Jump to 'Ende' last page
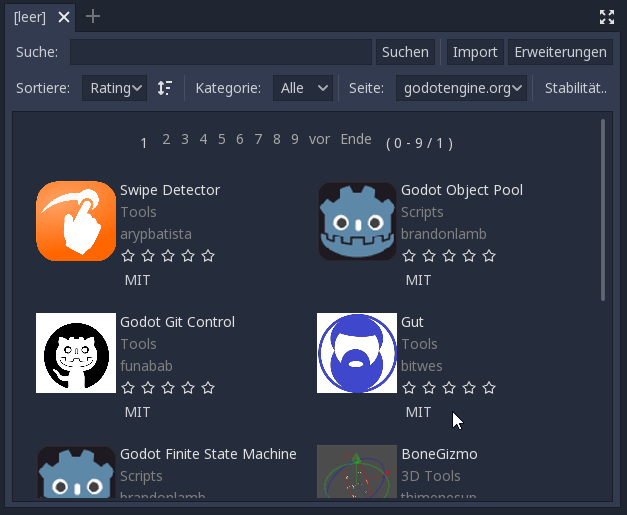This screenshot has width=627, height=515. (x=356, y=139)
